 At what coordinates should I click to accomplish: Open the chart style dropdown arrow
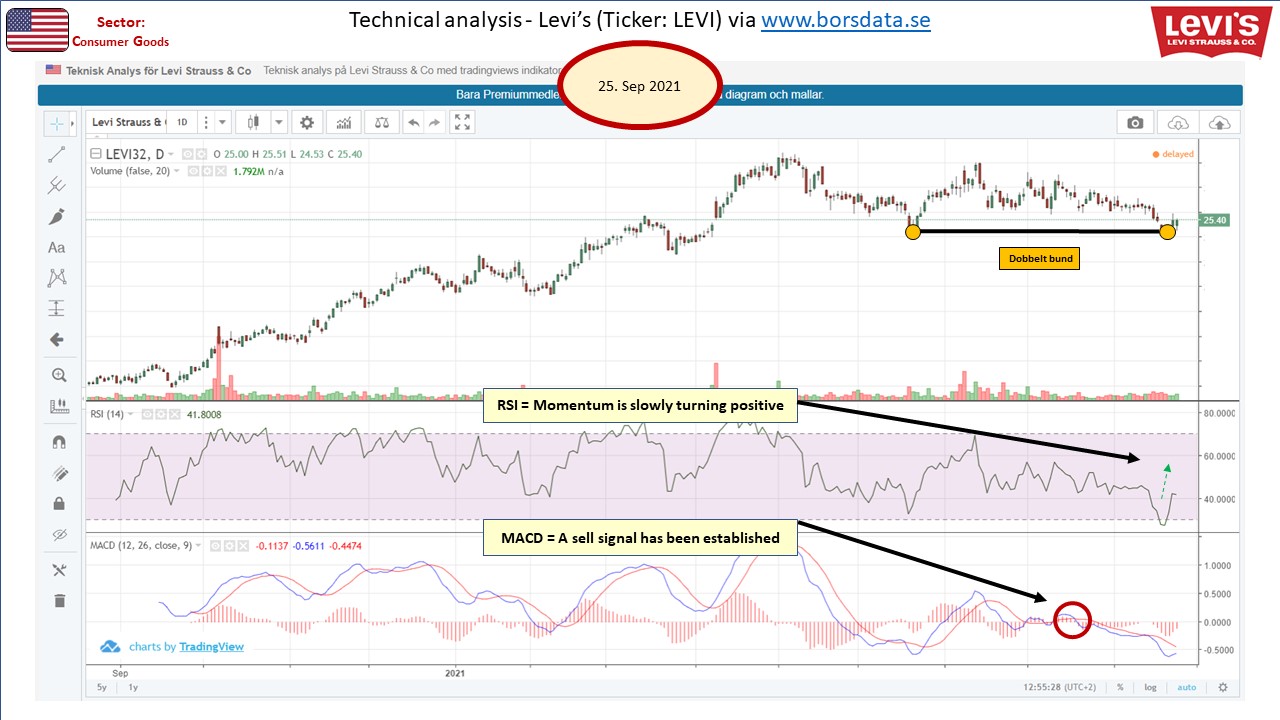pyautogui.click(x=277, y=122)
